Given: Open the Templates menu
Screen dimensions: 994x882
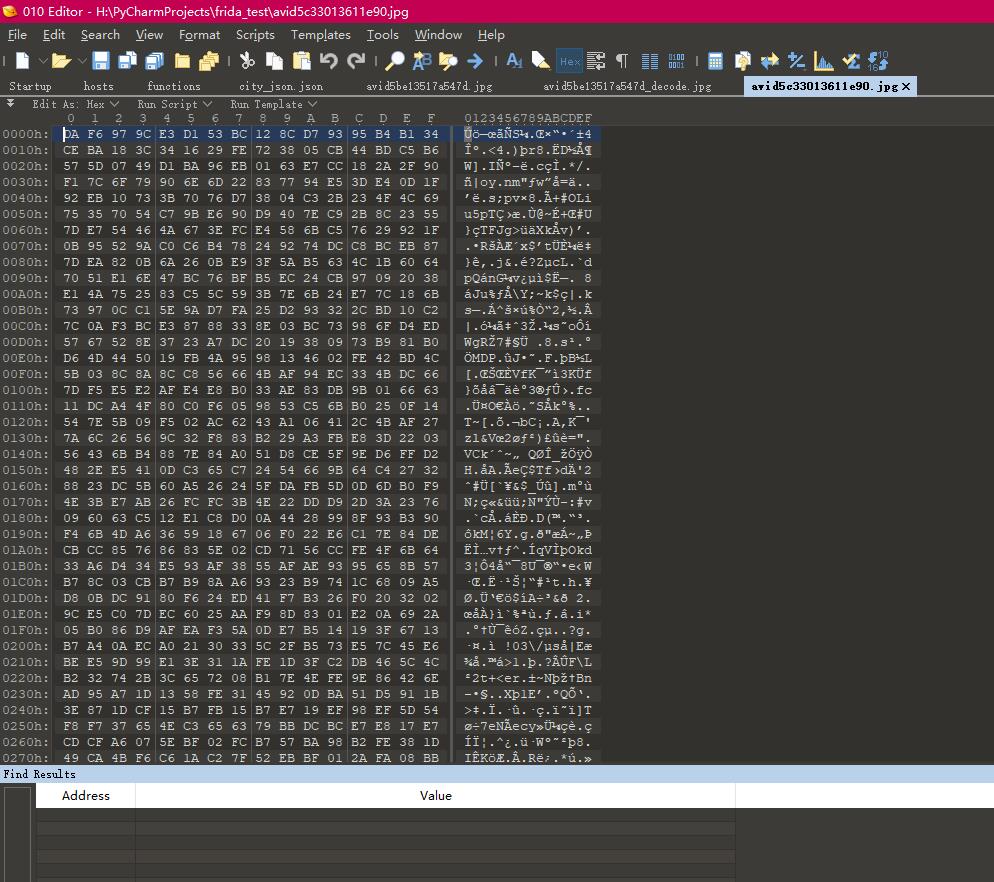Looking at the screenshot, I should point(321,35).
